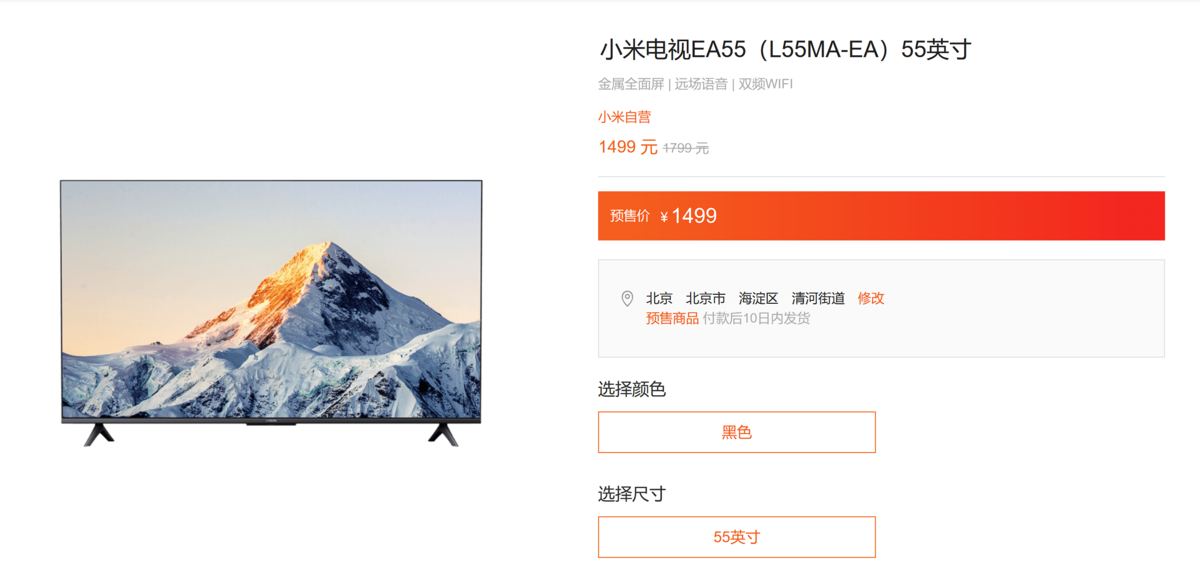Click 海淀区 district in delivery address
The width and height of the screenshot is (1200, 573).
758,298
